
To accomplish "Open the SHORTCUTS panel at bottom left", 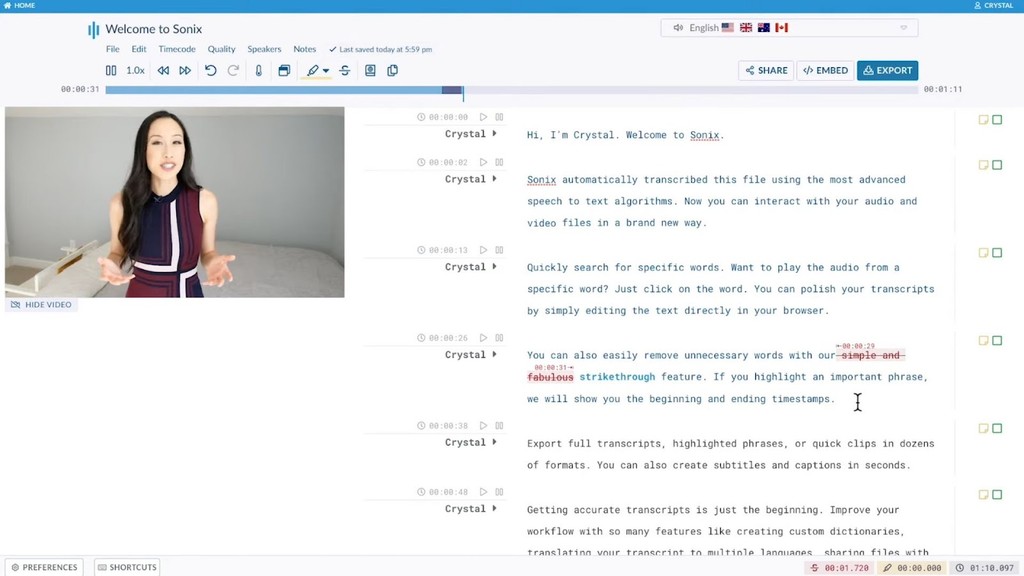I will [126, 567].
